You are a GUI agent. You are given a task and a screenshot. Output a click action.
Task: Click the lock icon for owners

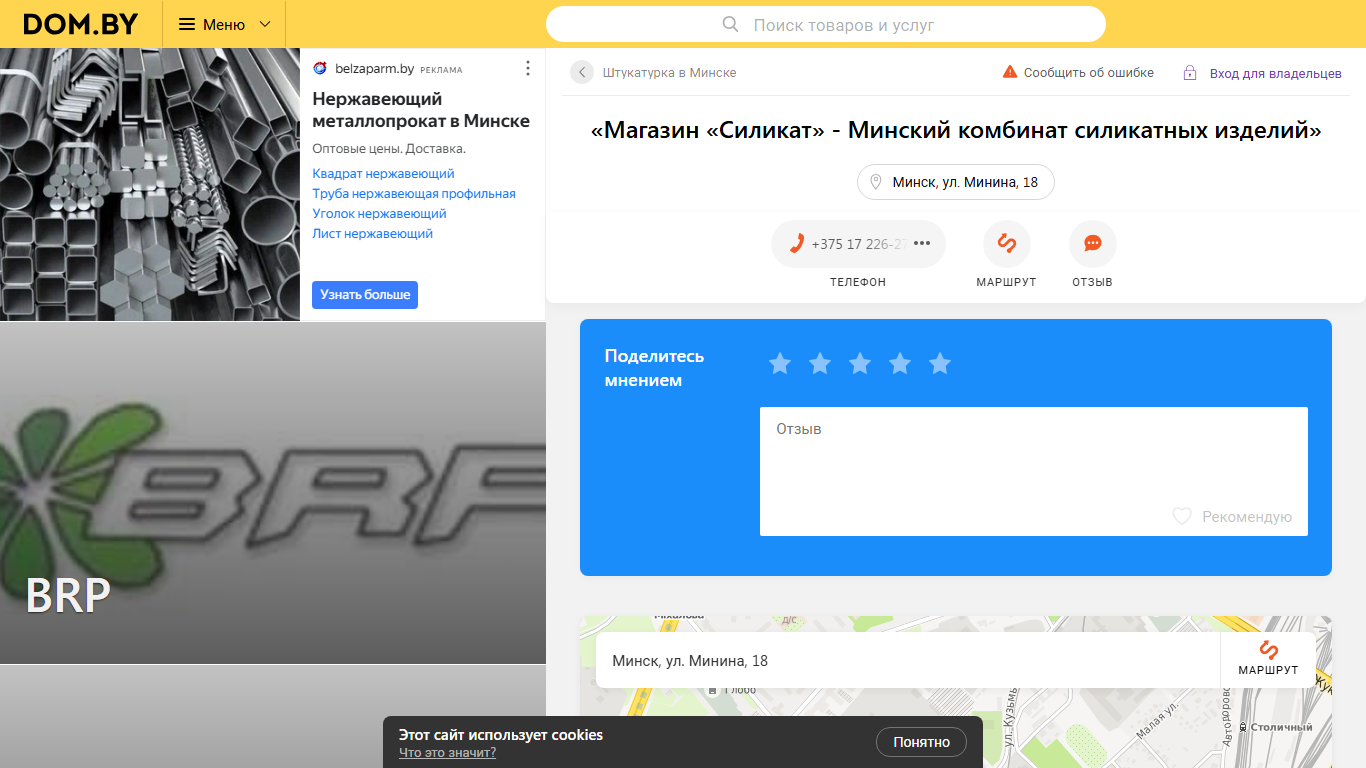[1190, 73]
